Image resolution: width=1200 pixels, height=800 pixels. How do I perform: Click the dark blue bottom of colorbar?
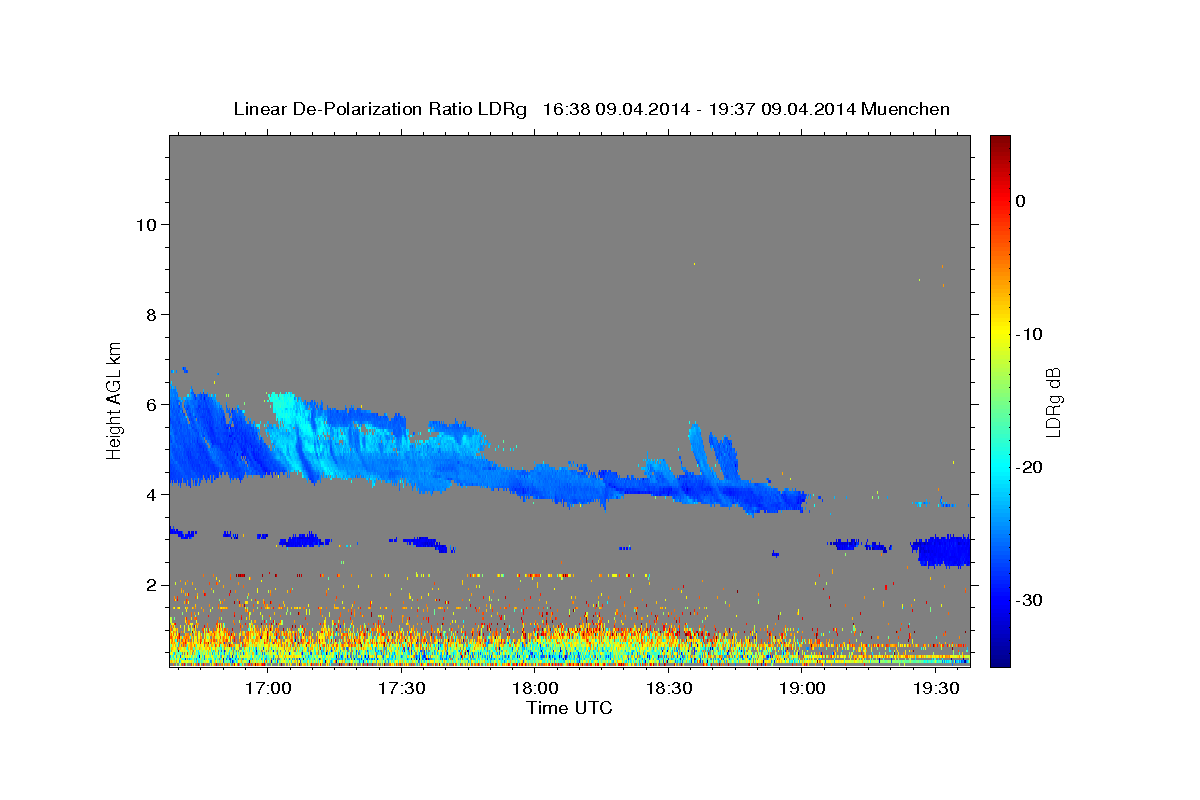click(1000, 658)
